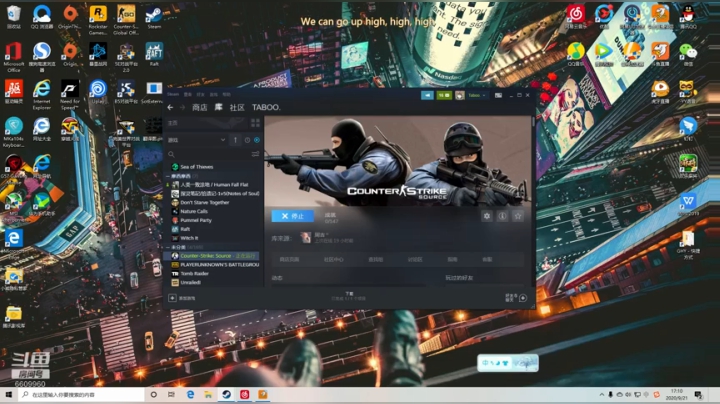Image resolution: width=720 pixels, height=404 pixels.
Task: Switch library to grid collections view icon
Action: pos(255,123)
